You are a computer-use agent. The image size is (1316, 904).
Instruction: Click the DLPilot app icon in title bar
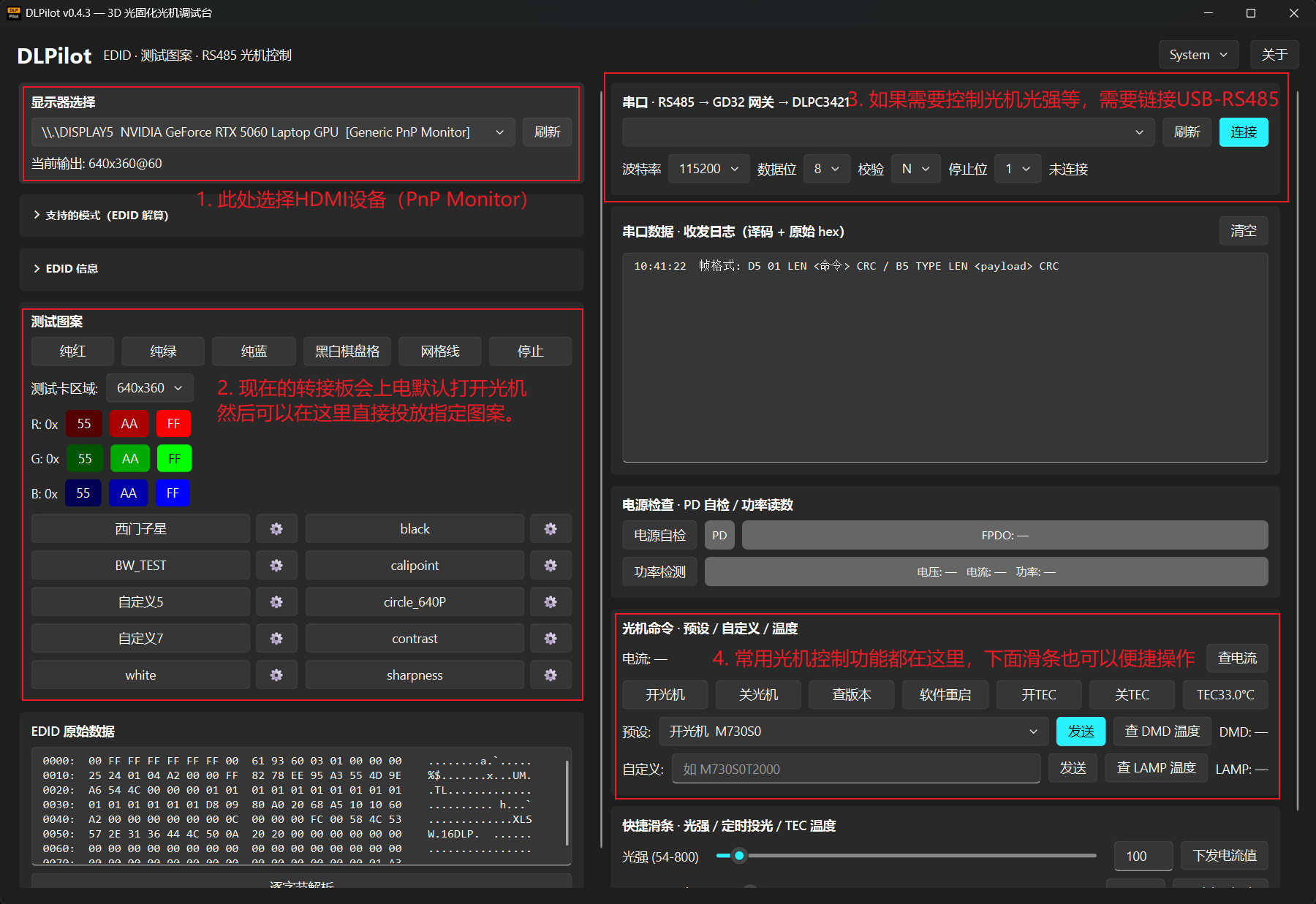pos(13,13)
